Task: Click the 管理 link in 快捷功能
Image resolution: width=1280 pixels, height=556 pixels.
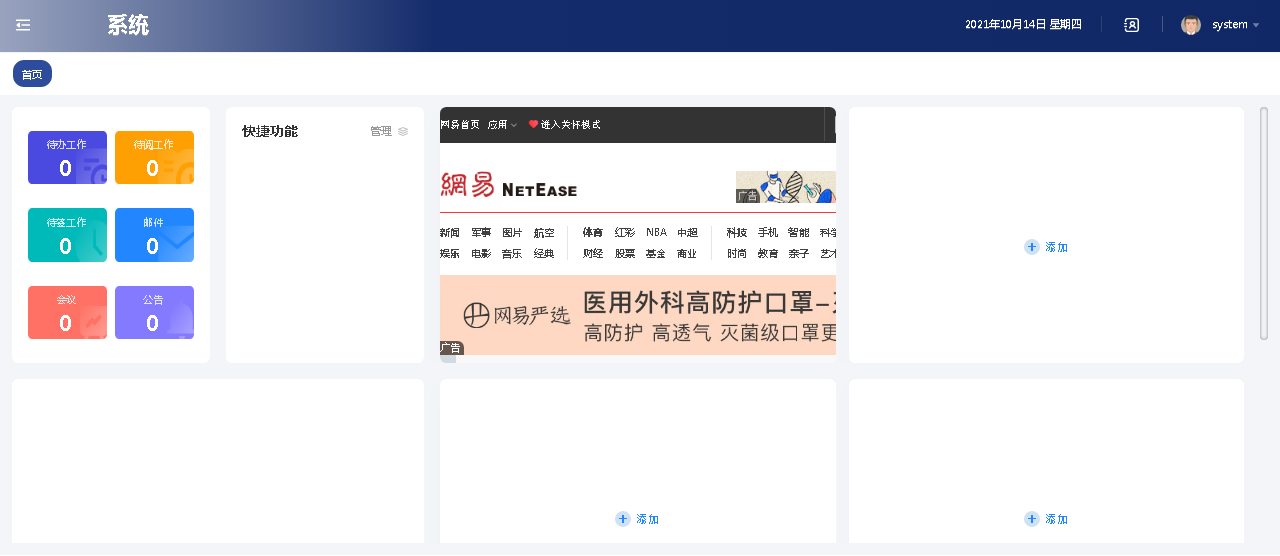Action: [x=381, y=131]
